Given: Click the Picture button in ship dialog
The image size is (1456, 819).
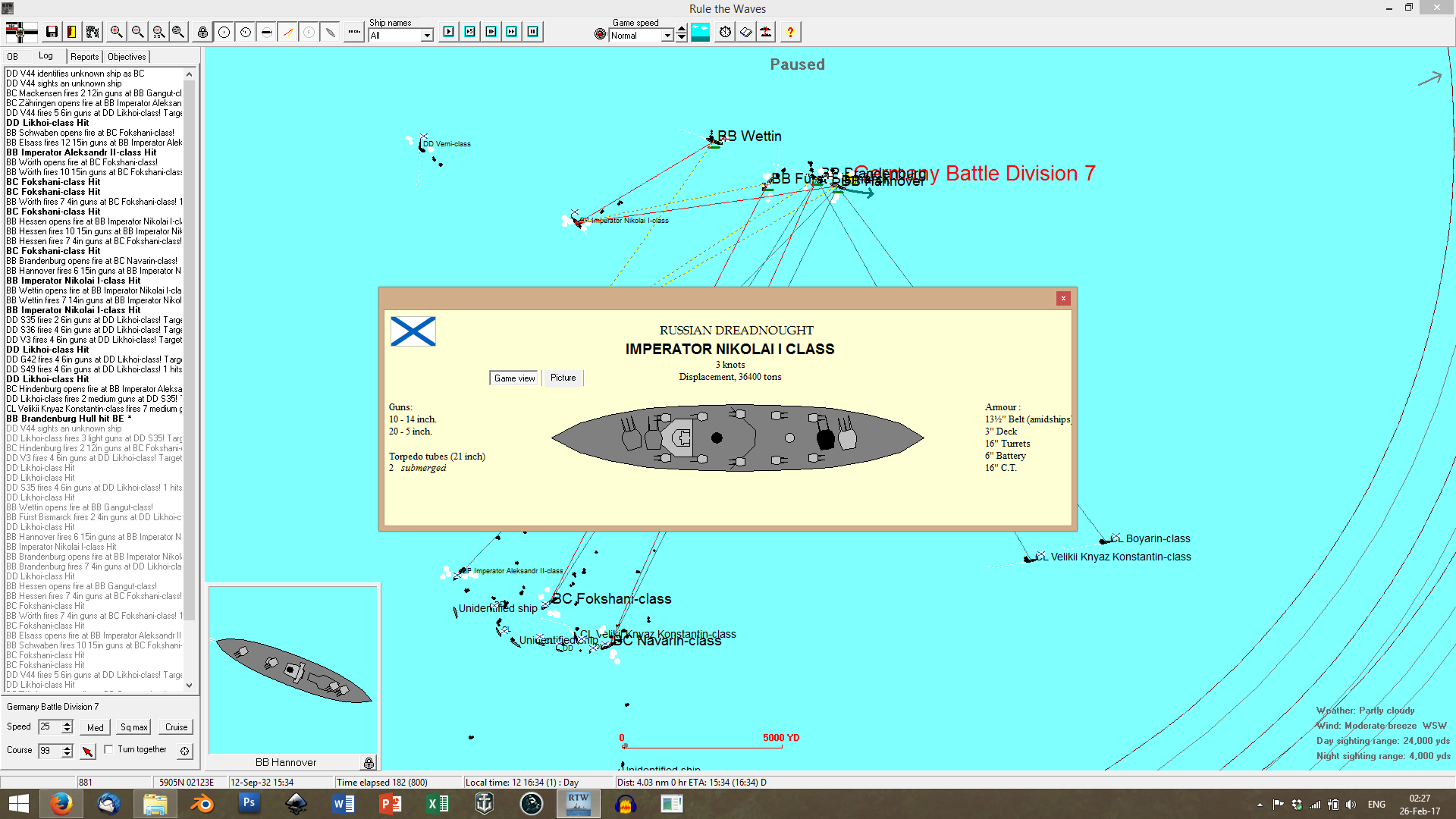Looking at the screenshot, I should pyautogui.click(x=563, y=378).
